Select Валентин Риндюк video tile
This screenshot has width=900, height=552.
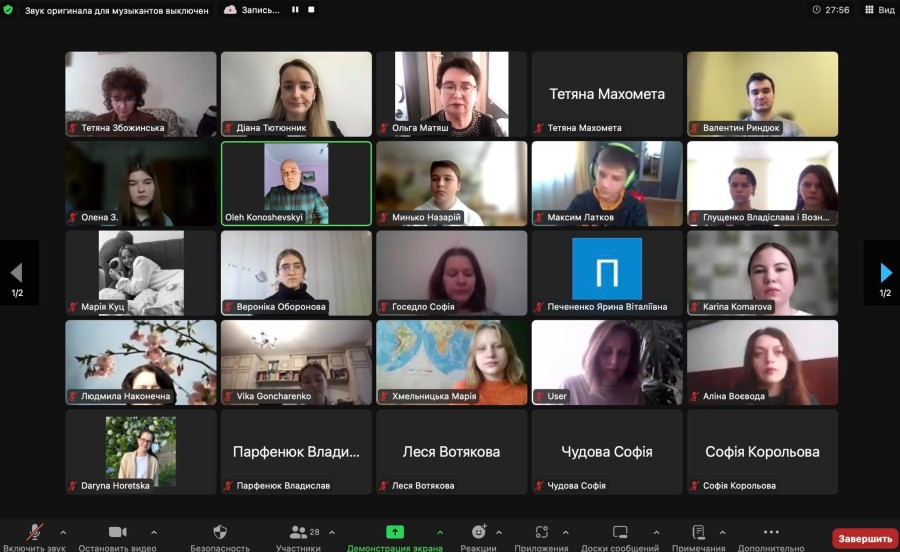click(763, 94)
